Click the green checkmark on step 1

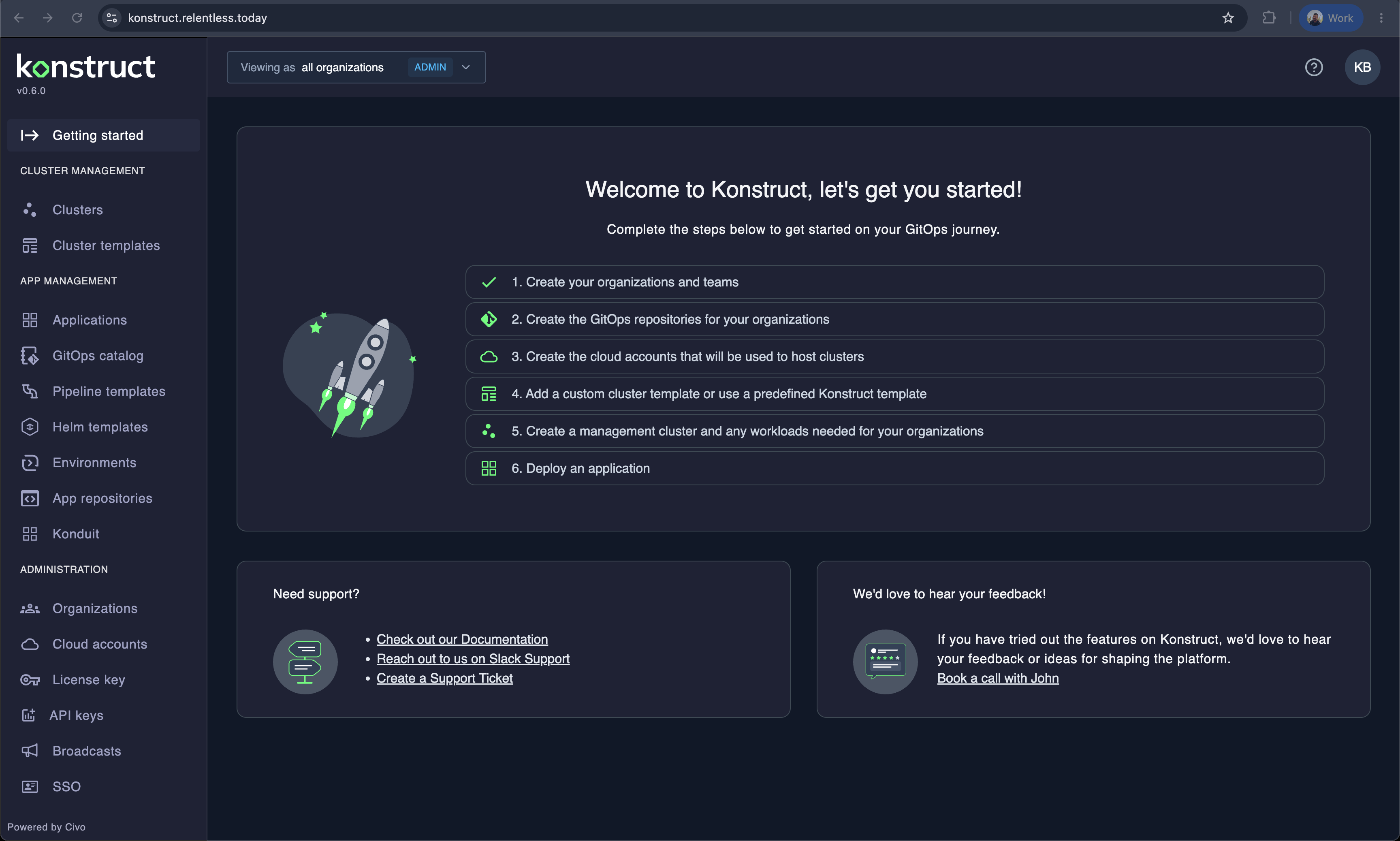point(489,282)
